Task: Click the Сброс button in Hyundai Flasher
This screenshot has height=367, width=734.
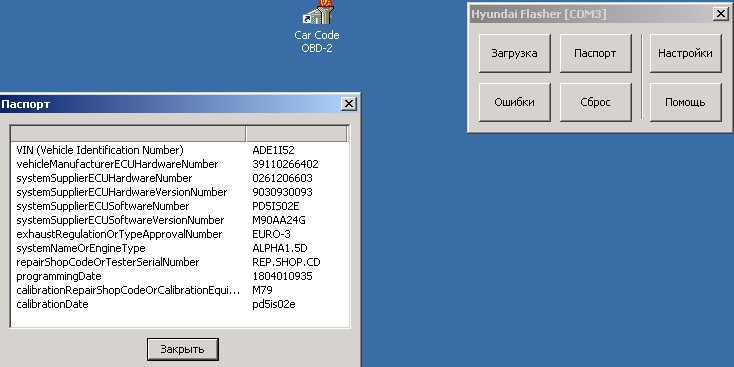Action: pyautogui.click(x=595, y=102)
